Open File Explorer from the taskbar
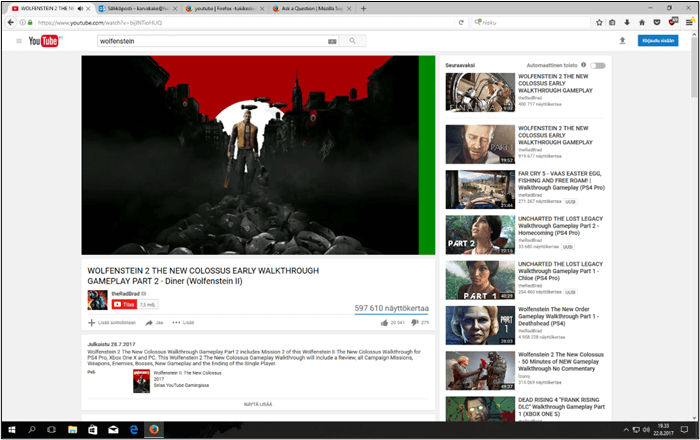 (72, 430)
